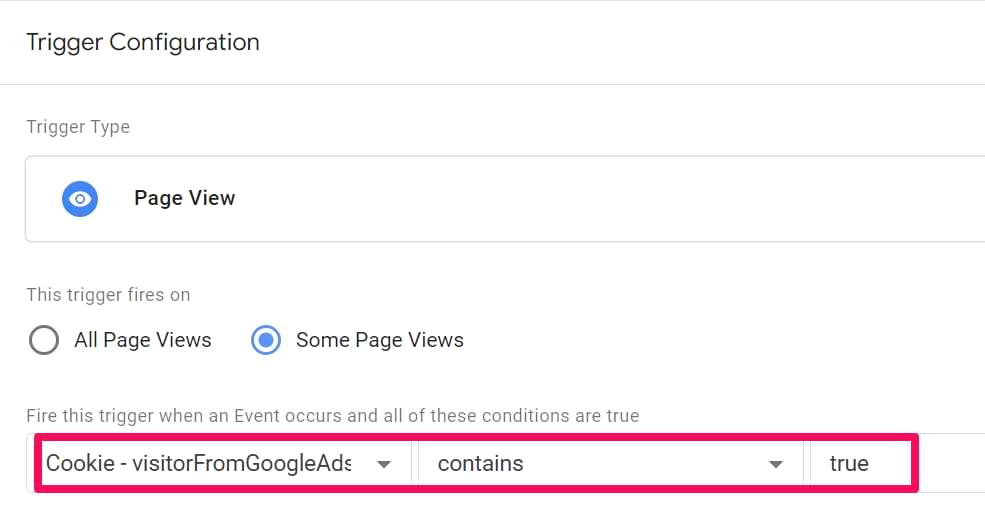Click the "contains" text in the operator field
Viewport: 985px width, 523px height.
[x=481, y=464]
